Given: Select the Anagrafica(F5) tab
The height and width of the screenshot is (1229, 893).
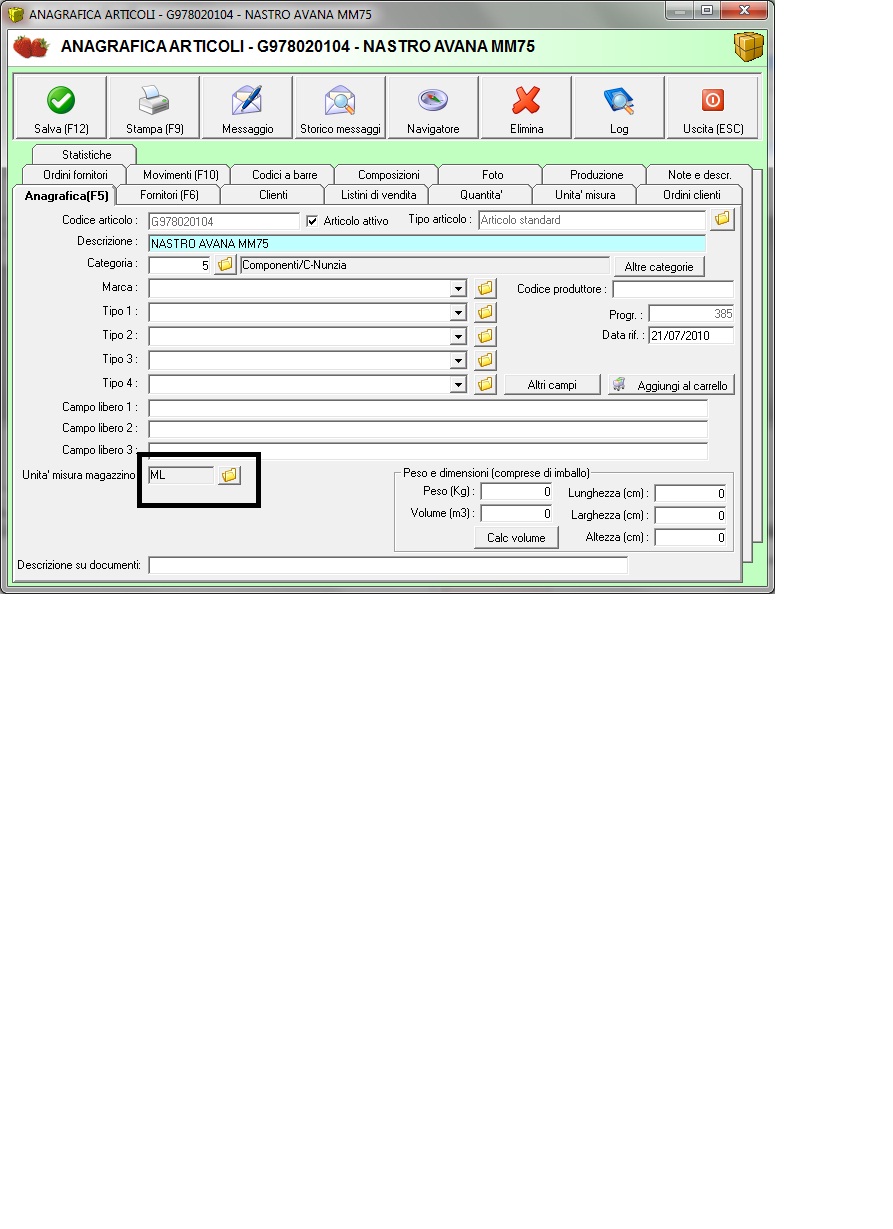Looking at the screenshot, I should pyautogui.click(x=66, y=195).
